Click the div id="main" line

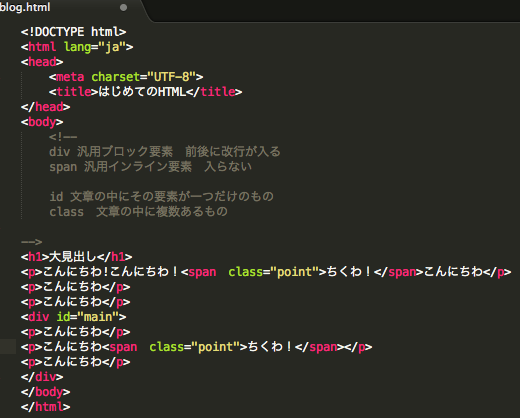[x=73, y=317]
